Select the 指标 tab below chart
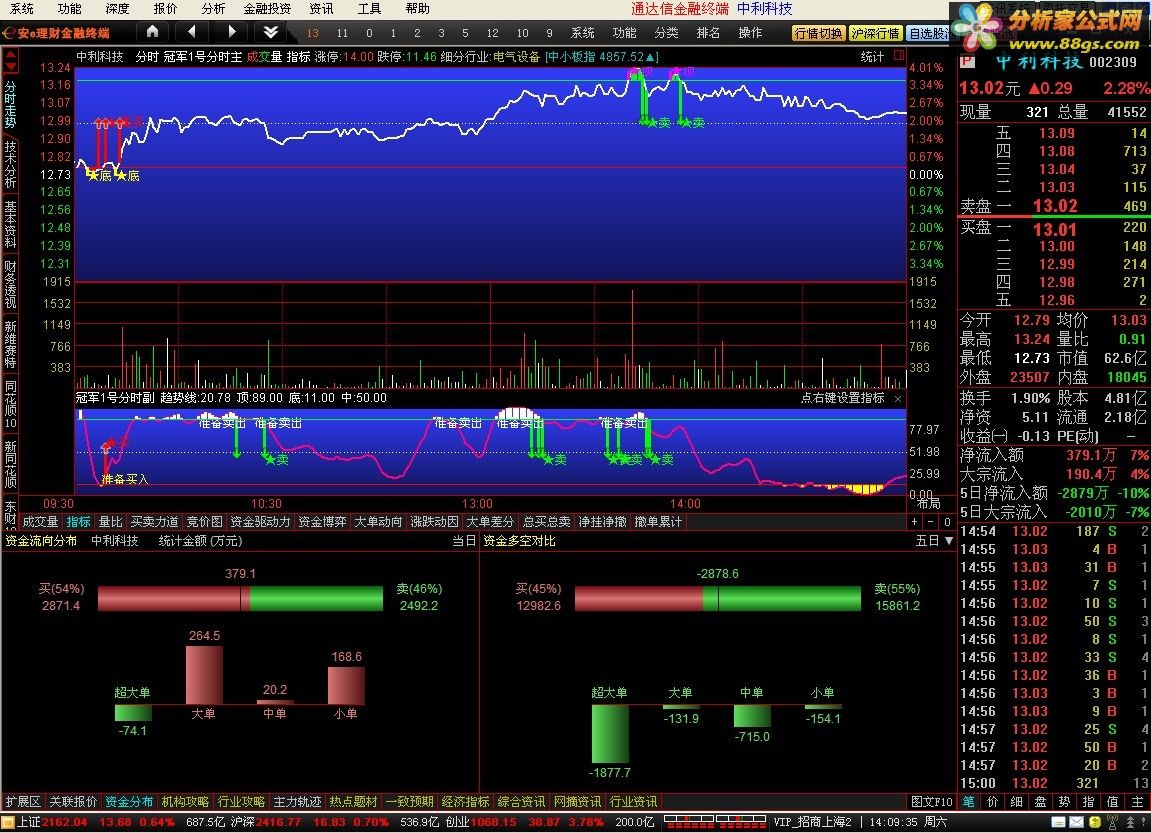The width and height of the screenshot is (1151, 833). (x=79, y=522)
